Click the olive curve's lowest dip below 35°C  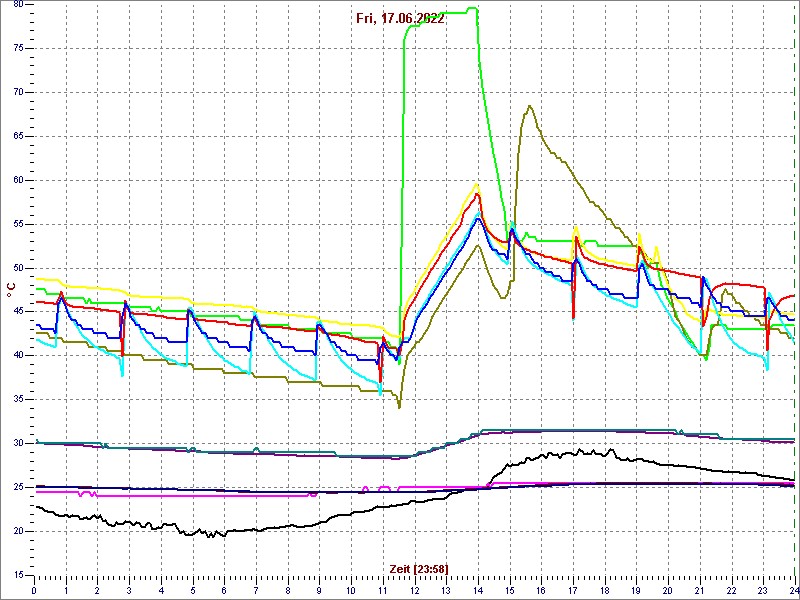coord(399,406)
